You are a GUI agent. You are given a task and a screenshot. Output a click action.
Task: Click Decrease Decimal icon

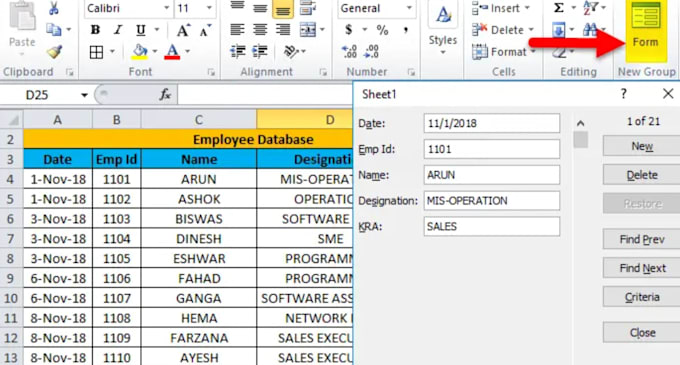point(371,52)
